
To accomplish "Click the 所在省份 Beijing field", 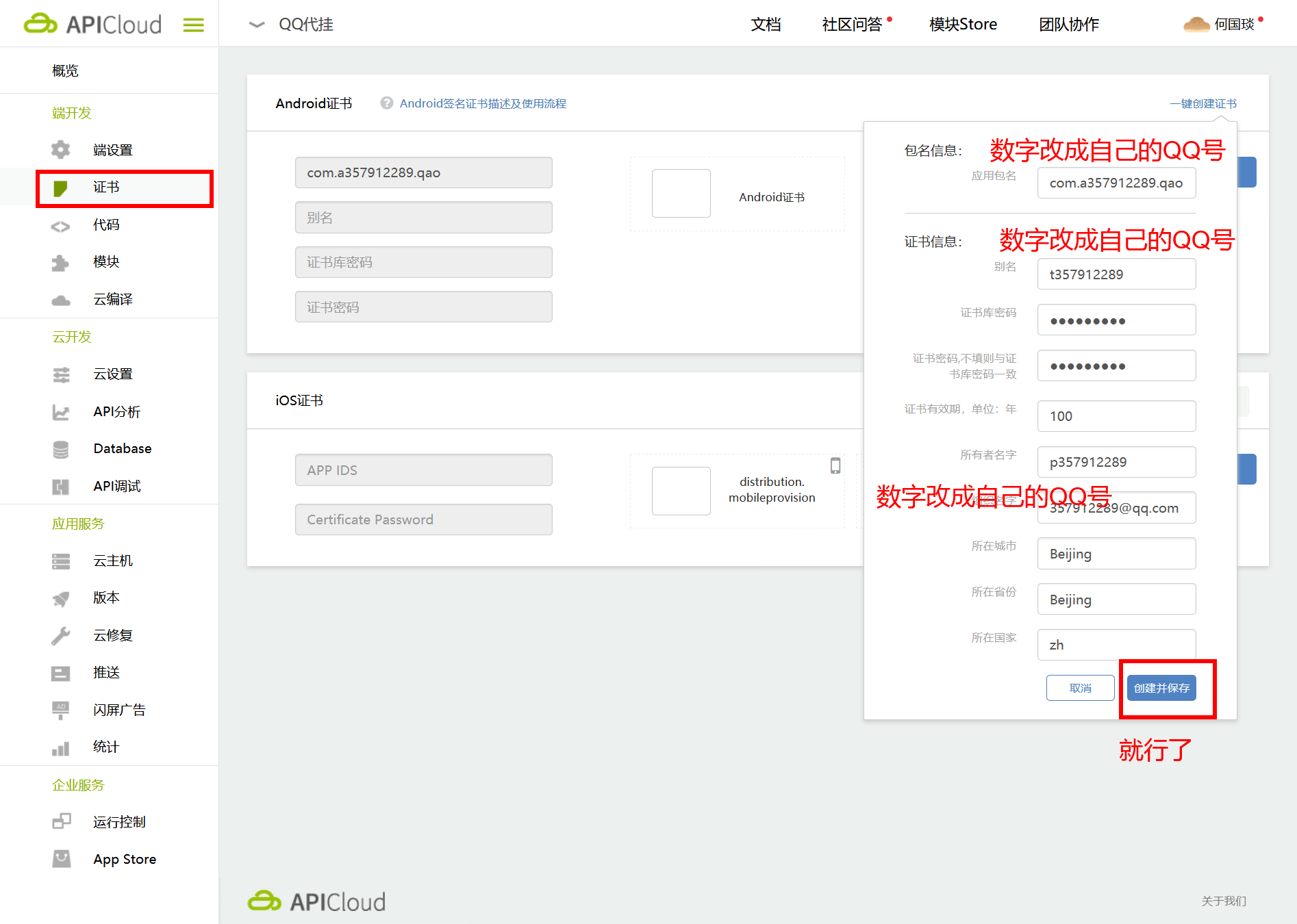I will (1117, 600).
